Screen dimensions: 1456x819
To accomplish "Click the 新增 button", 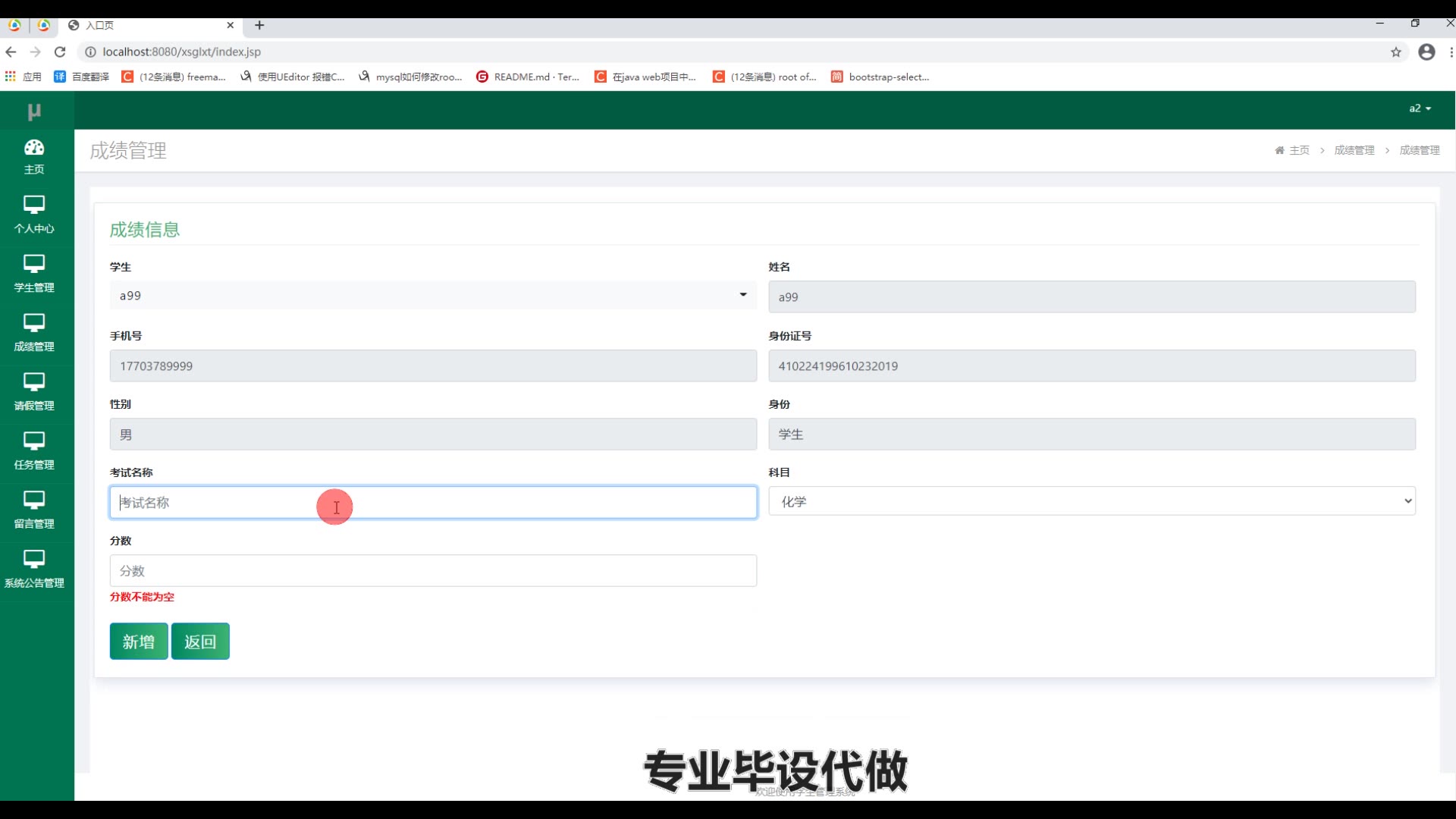I will 139,642.
